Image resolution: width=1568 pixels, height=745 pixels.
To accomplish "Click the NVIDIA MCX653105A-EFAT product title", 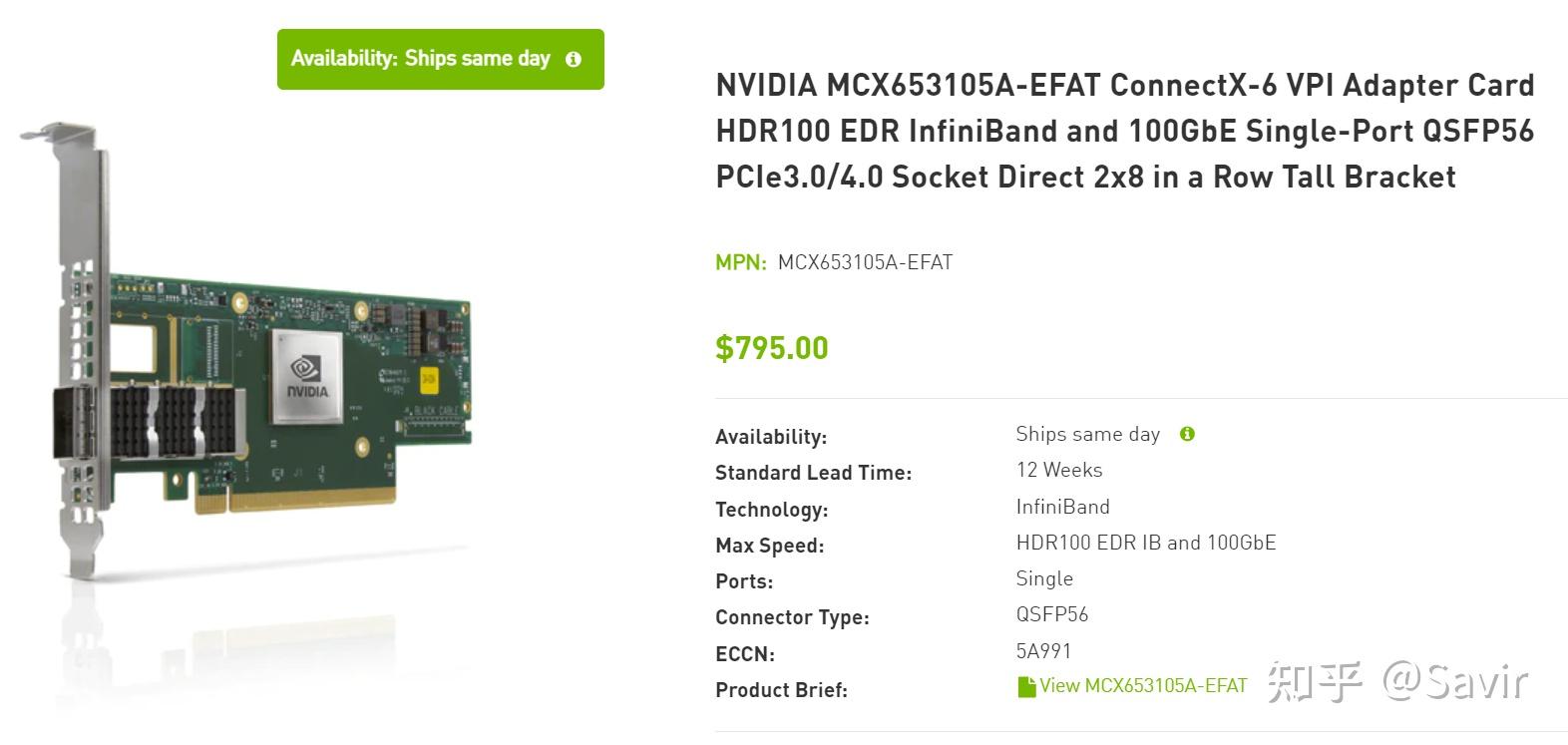I will point(1124,131).
